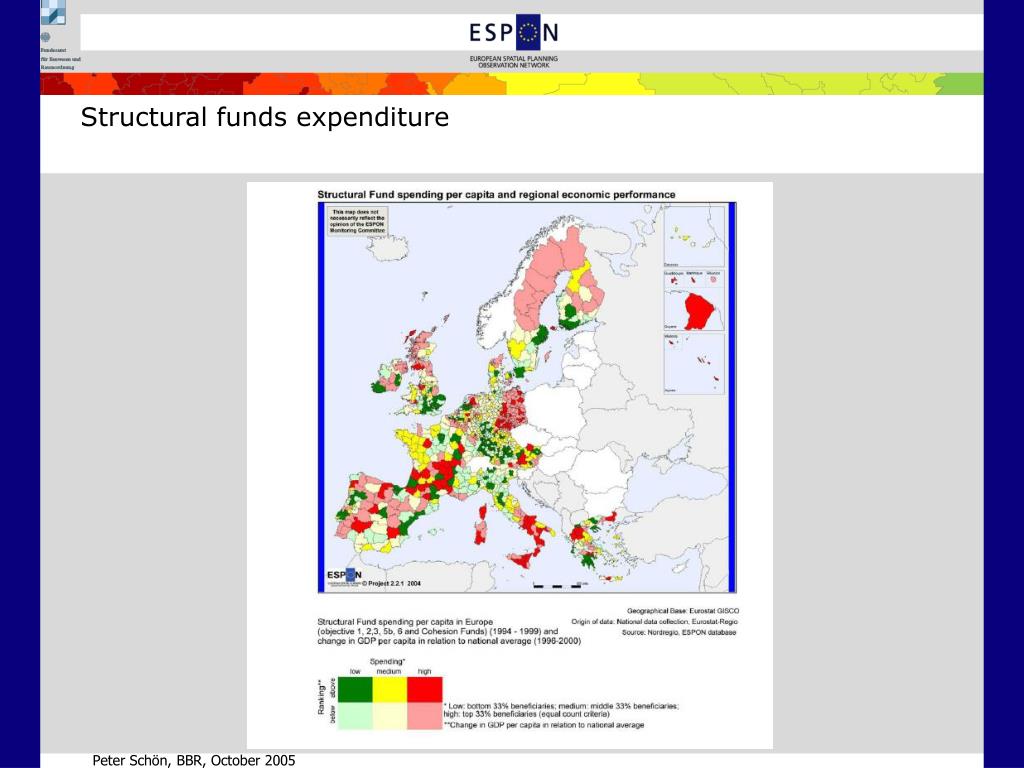Click the ESPON logo on the map
1024x768 pixels.
[344, 575]
